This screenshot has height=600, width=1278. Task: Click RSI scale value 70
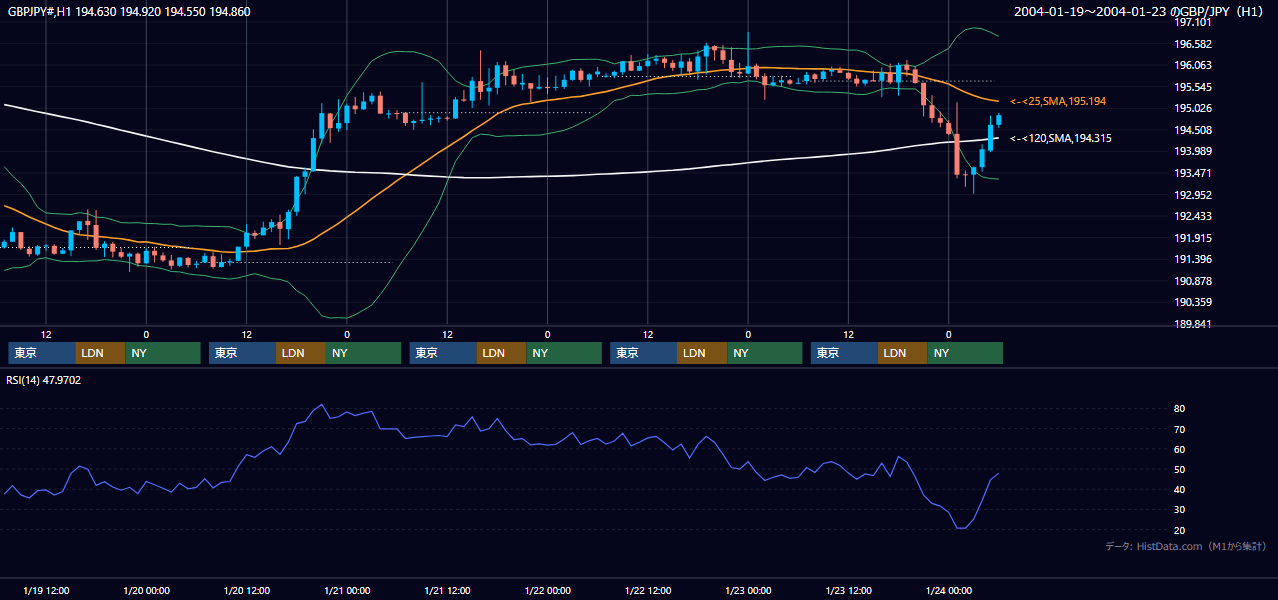[1179, 429]
